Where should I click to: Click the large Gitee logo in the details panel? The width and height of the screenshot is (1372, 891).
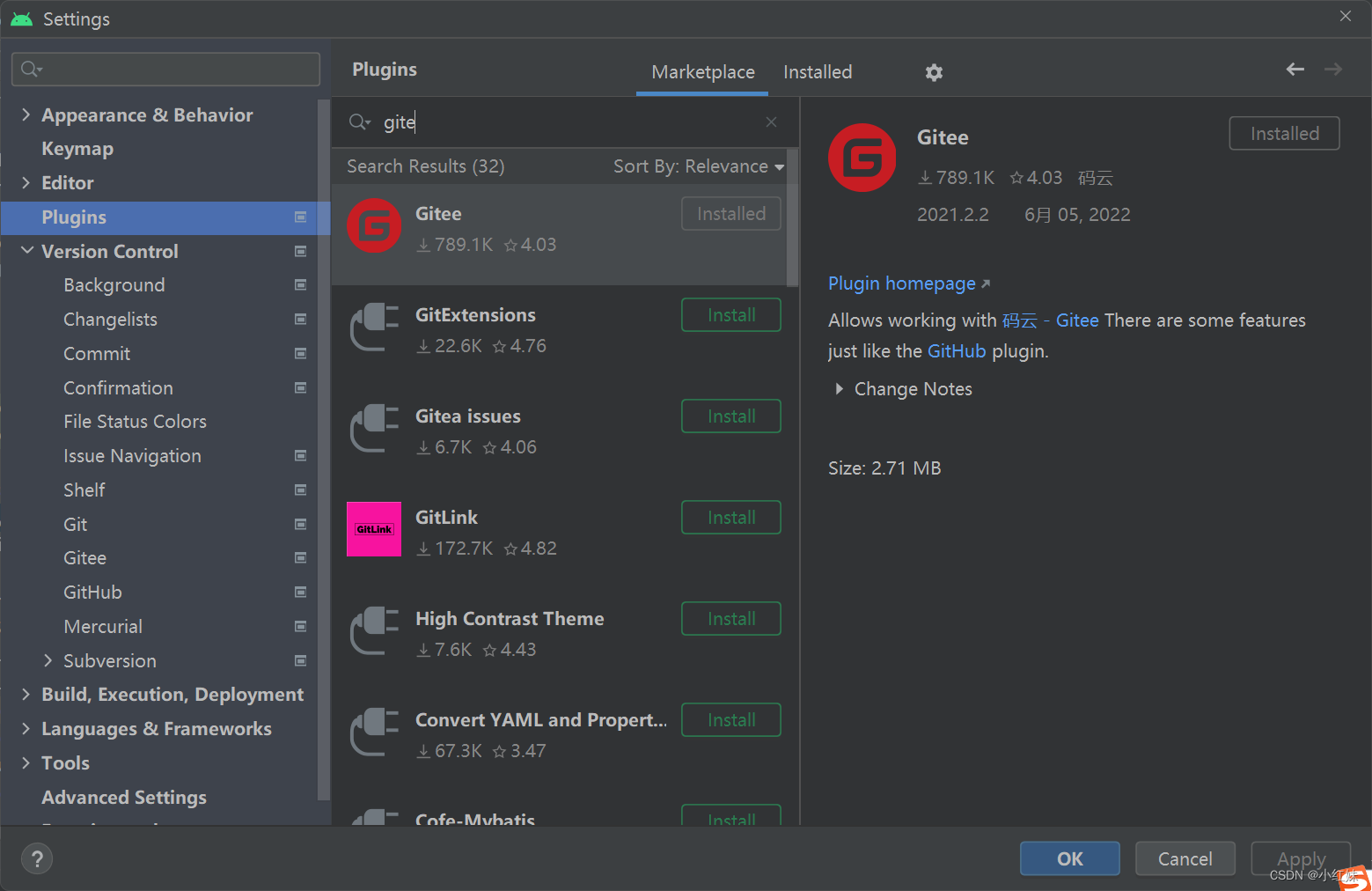(862, 158)
